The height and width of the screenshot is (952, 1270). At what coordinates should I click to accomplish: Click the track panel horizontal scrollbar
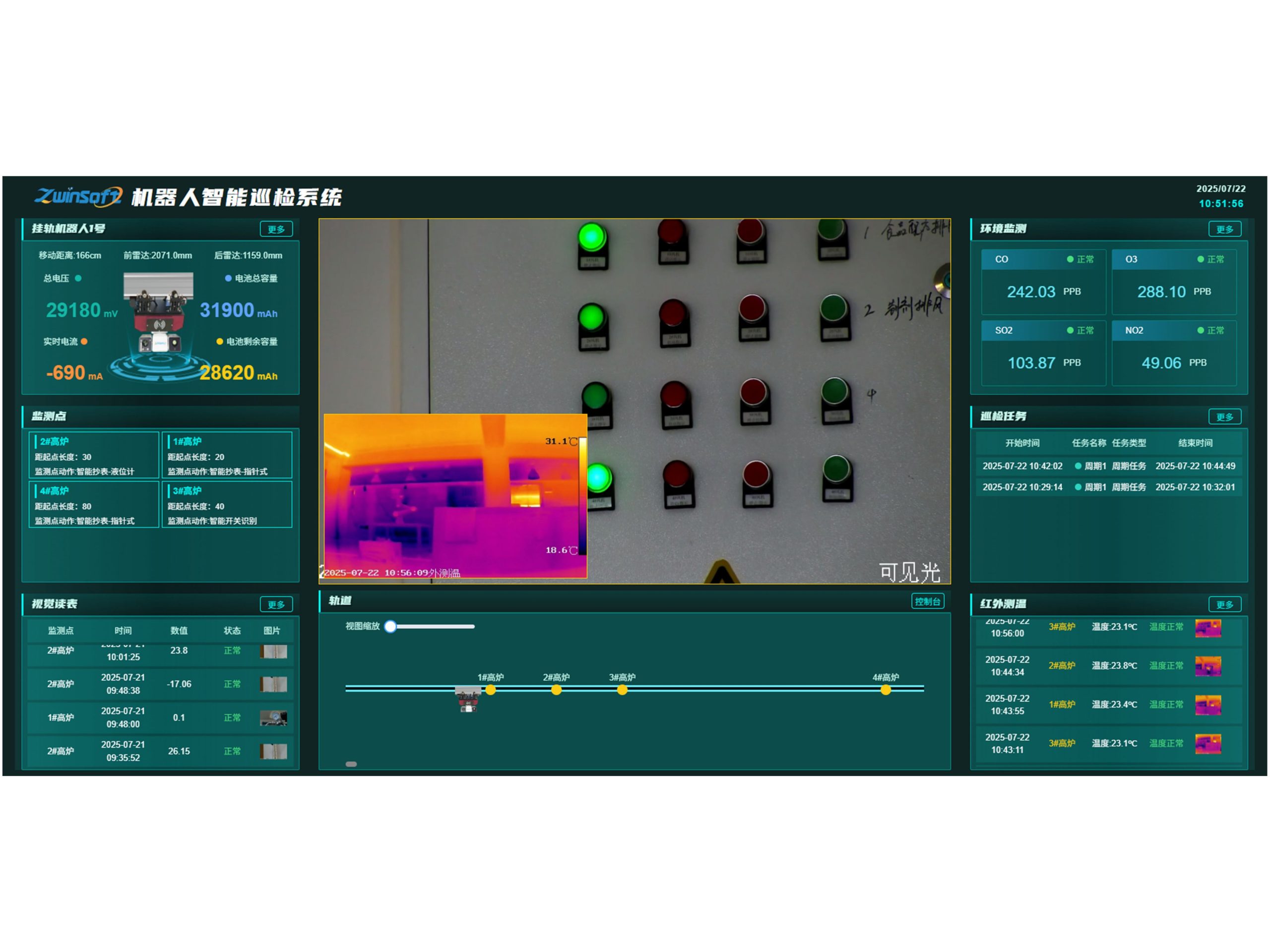tap(351, 765)
